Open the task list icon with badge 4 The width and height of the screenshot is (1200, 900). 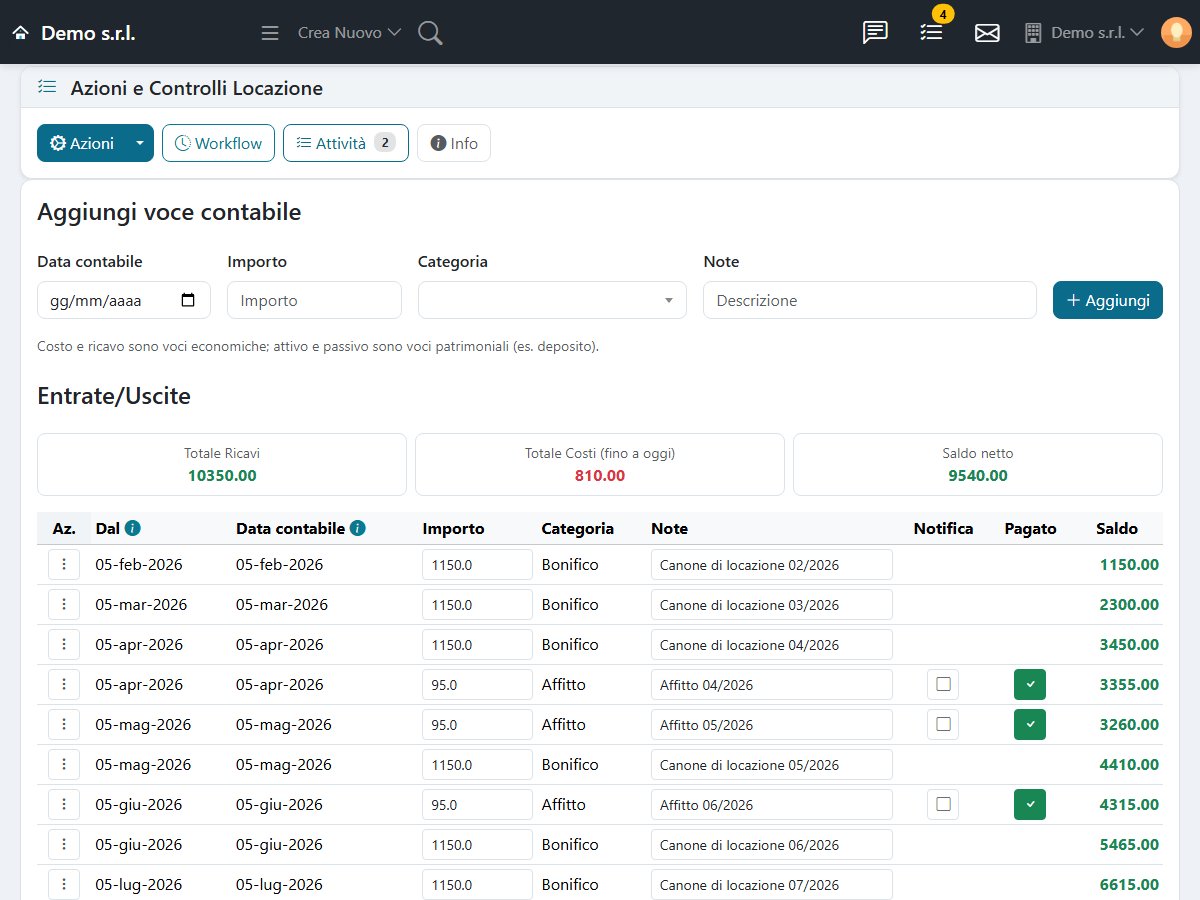click(931, 33)
